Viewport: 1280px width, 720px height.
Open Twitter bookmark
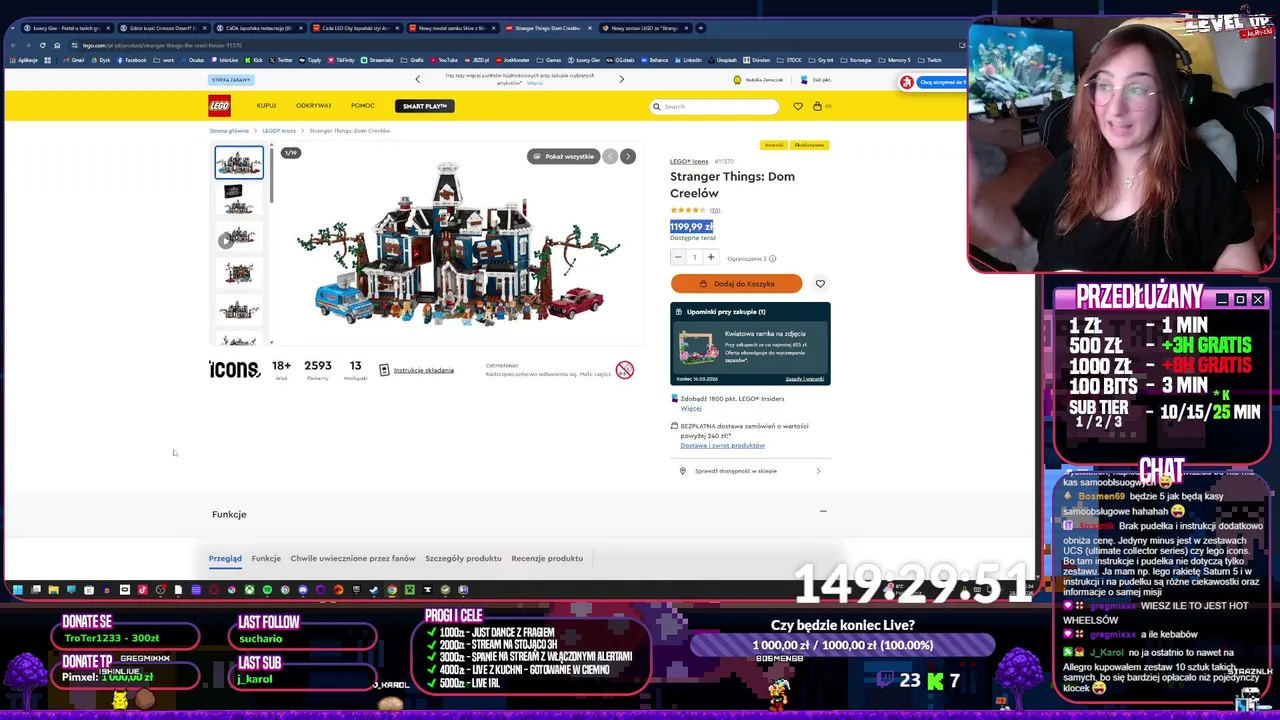pyautogui.click(x=281, y=60)
